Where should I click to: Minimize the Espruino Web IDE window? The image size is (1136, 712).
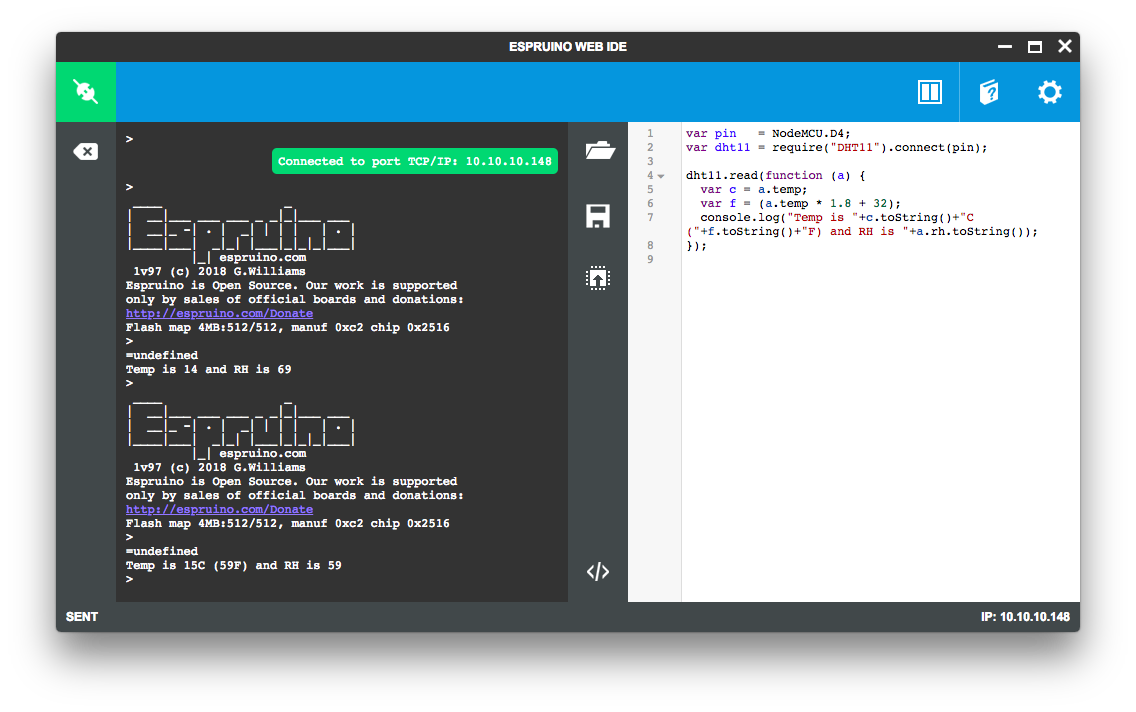[x=1005, y=46]
